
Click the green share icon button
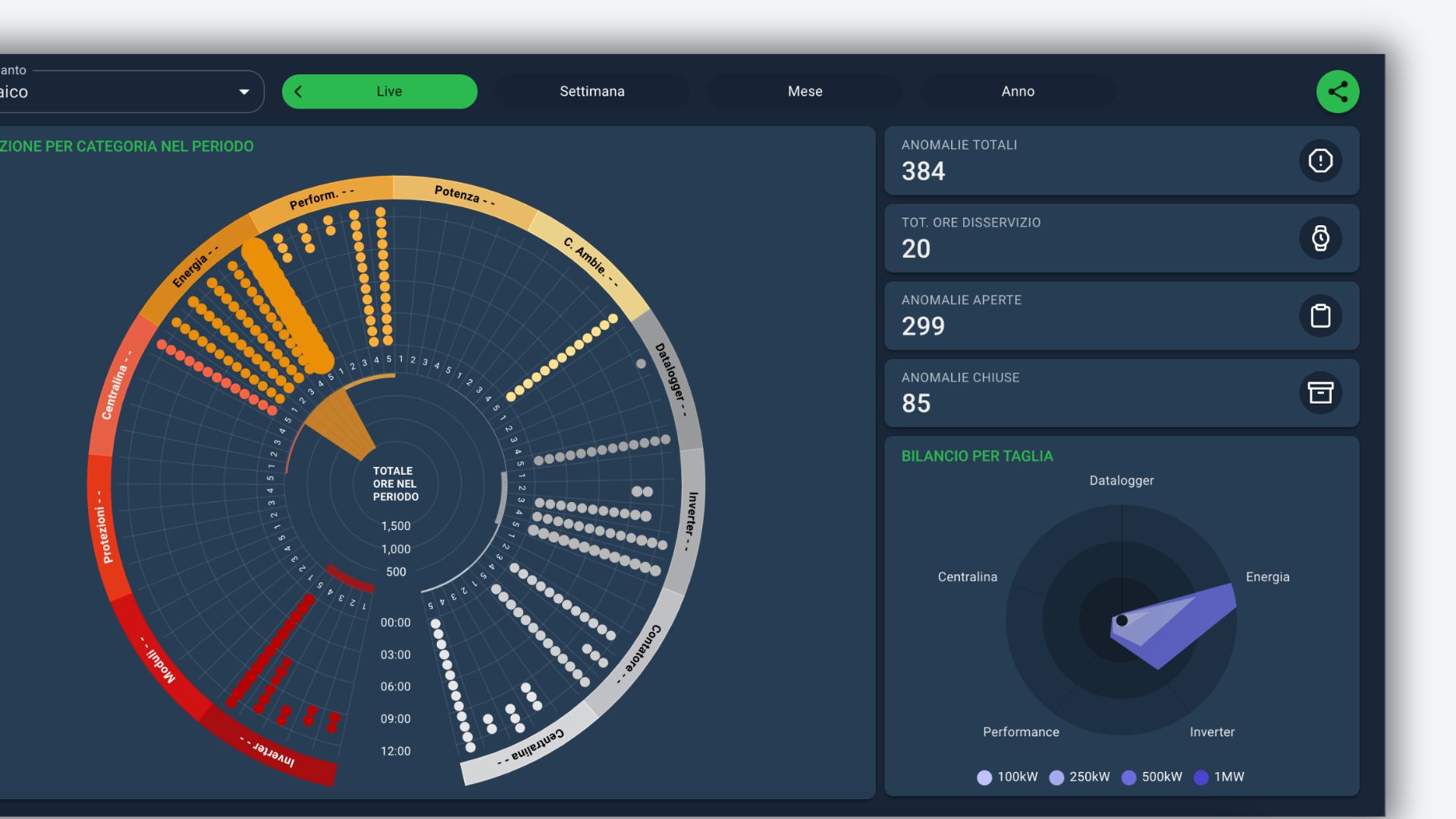click(1338, 92)
